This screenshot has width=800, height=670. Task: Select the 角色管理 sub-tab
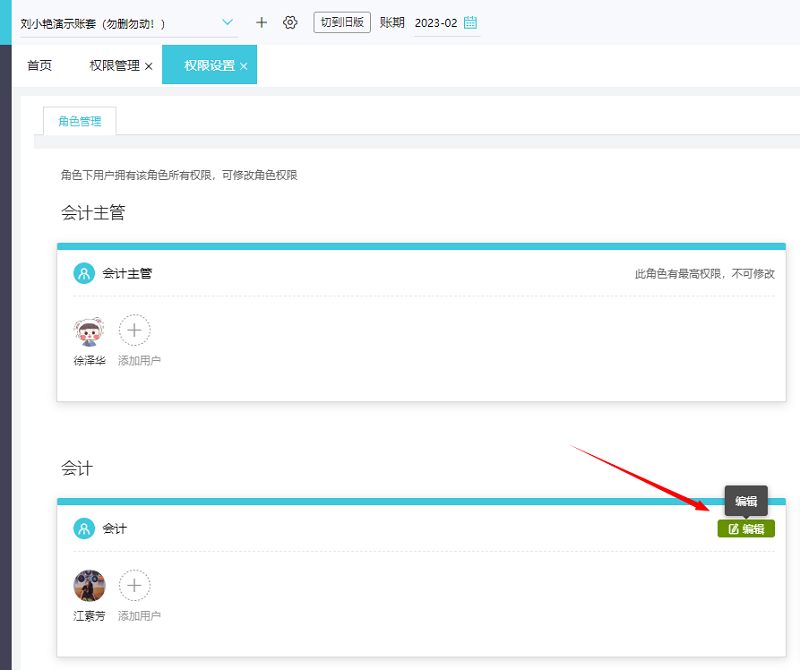(x=80, y=121)
